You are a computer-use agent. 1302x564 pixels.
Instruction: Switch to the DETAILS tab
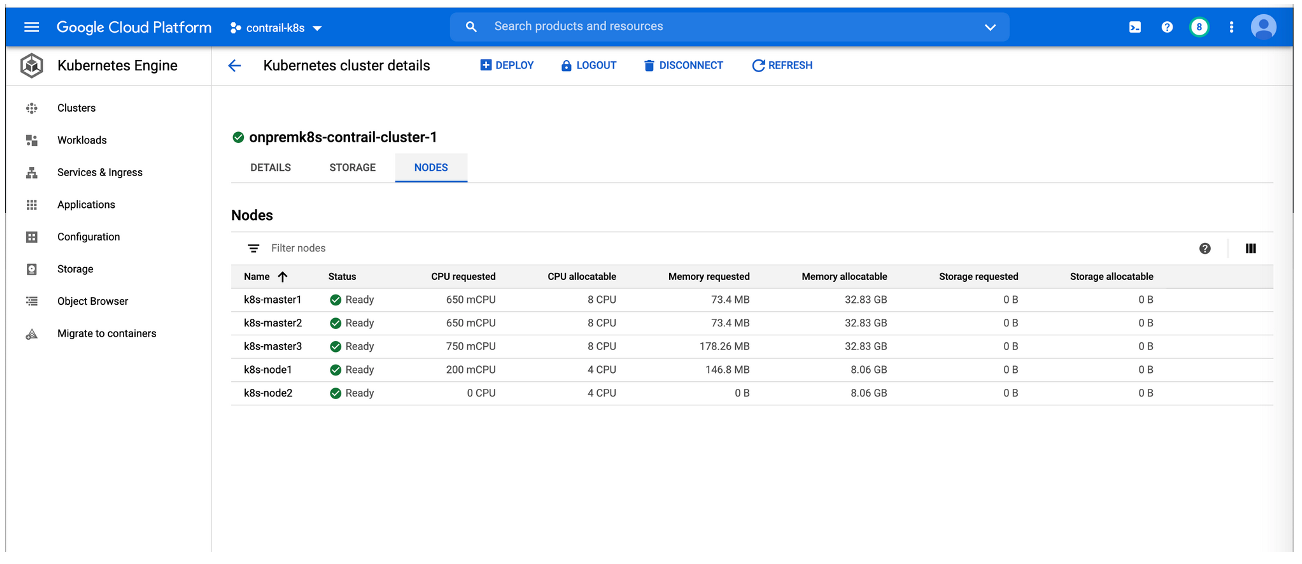[270, 168]
